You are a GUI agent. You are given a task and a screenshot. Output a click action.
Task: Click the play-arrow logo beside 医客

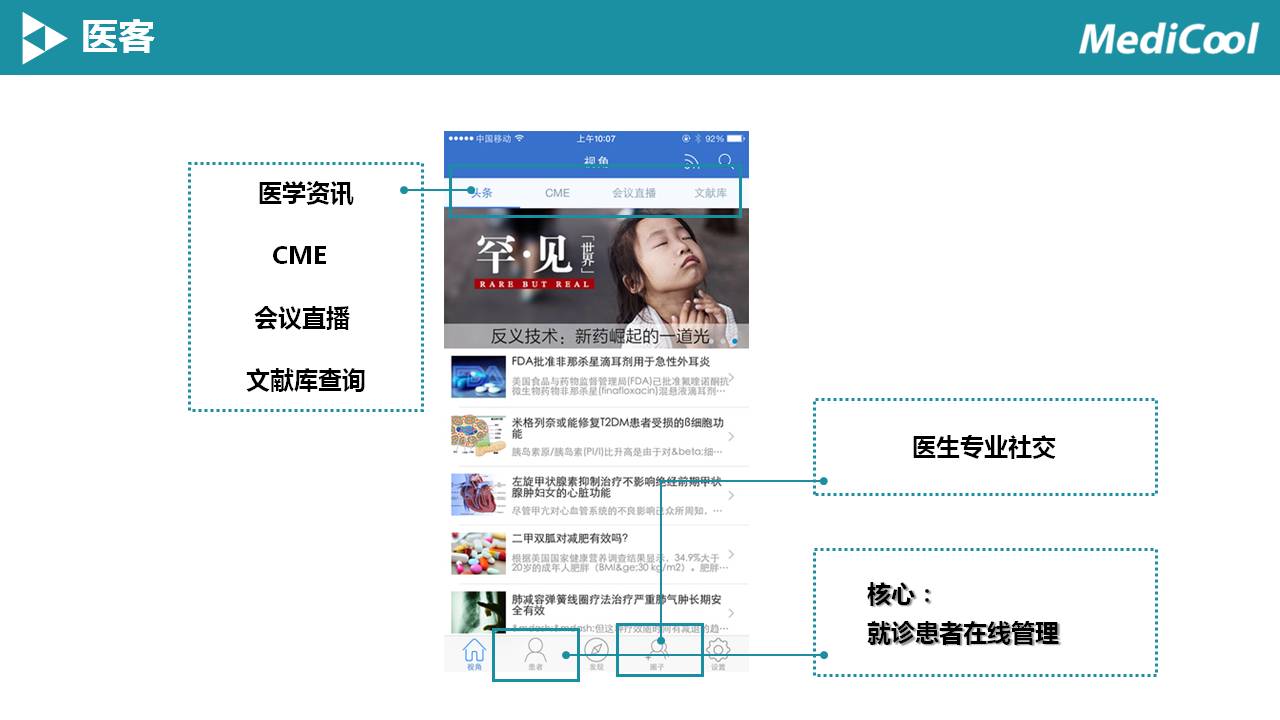pyautogui.click(x=44, y=38)
